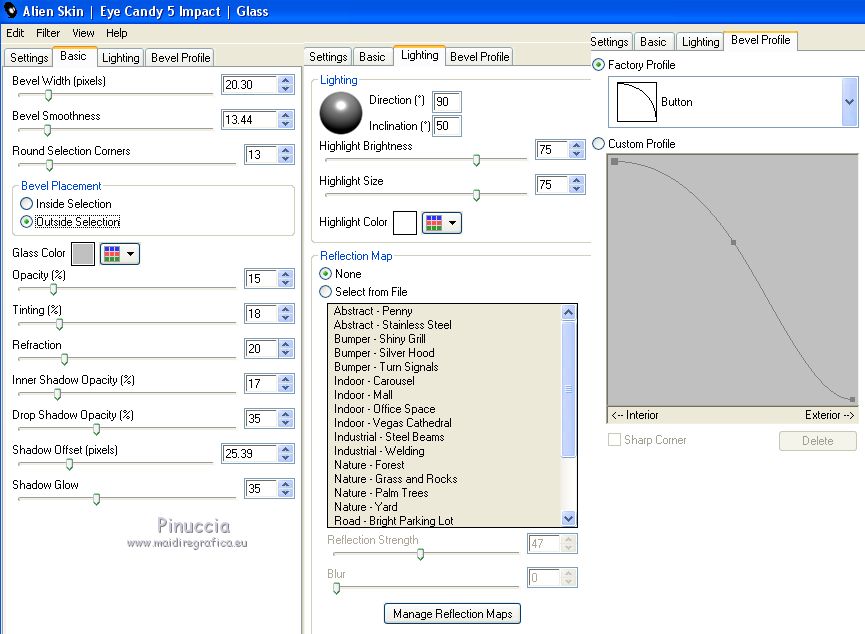Click the Inclination degrees input field
The width and height of the screenshot is (865, 634).
pos(447,126)
